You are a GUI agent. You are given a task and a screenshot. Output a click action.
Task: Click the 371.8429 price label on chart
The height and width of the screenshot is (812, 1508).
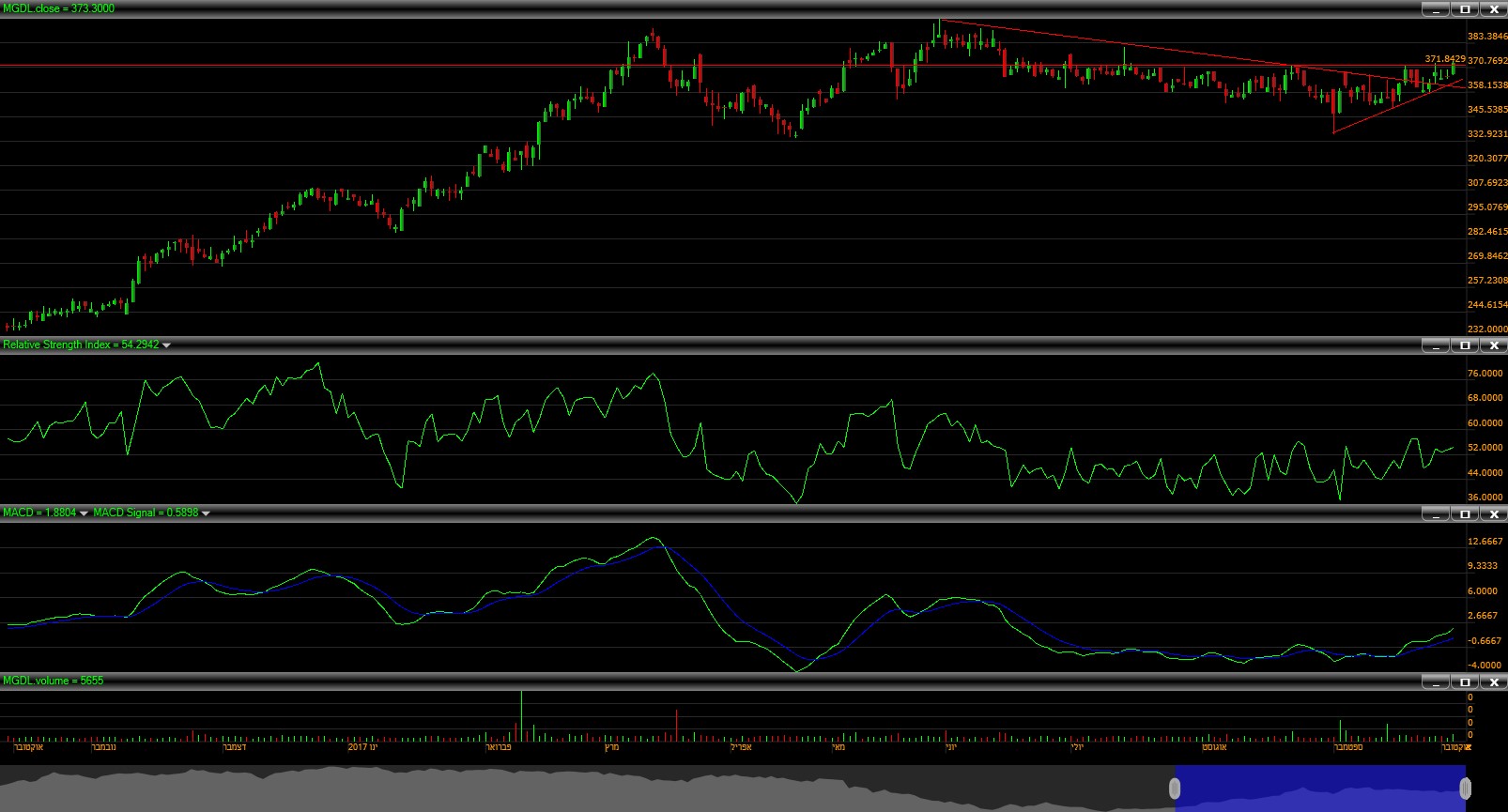click(x=1444, y=59)
